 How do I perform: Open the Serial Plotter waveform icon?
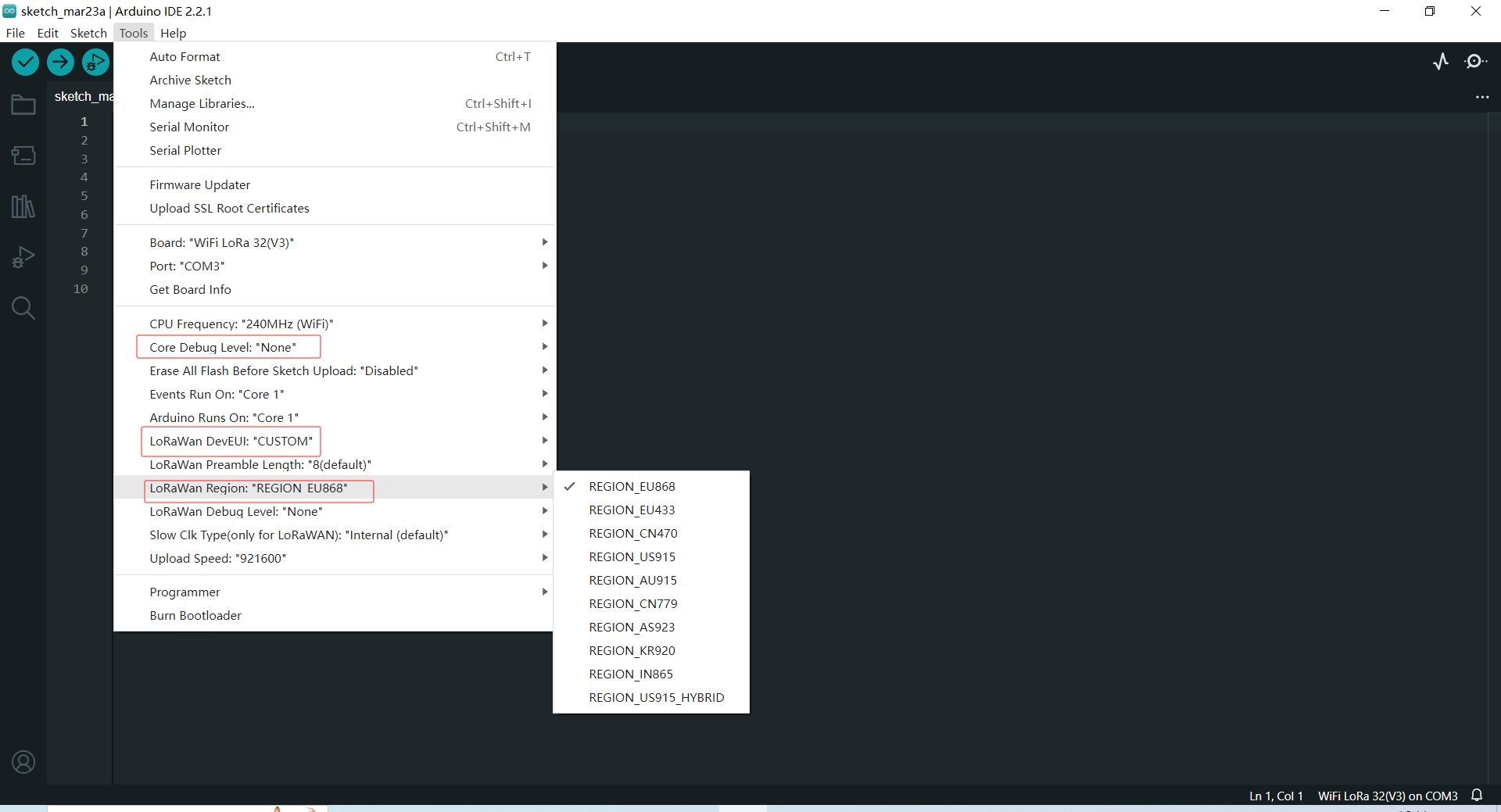(1441, 62)
